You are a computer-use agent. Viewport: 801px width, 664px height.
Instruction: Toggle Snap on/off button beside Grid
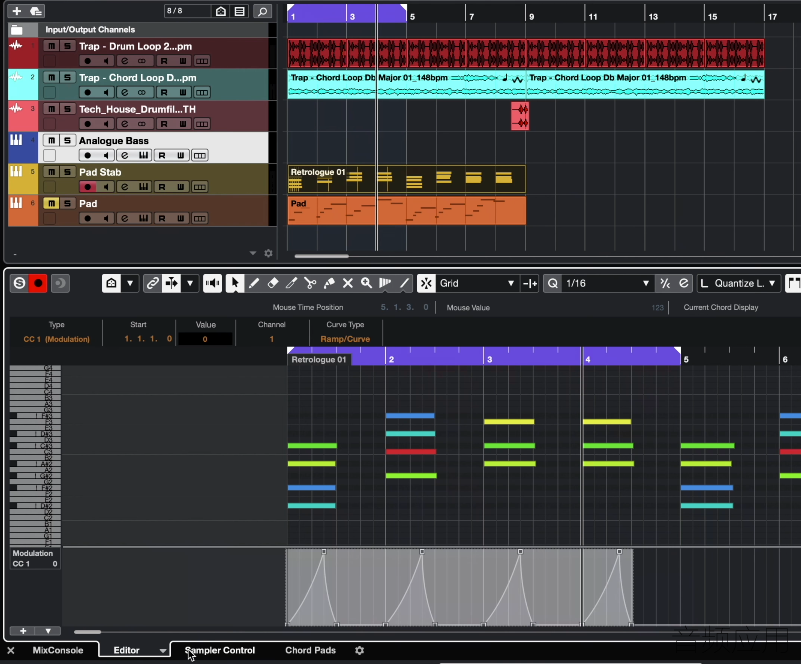[x=426, y=283]
